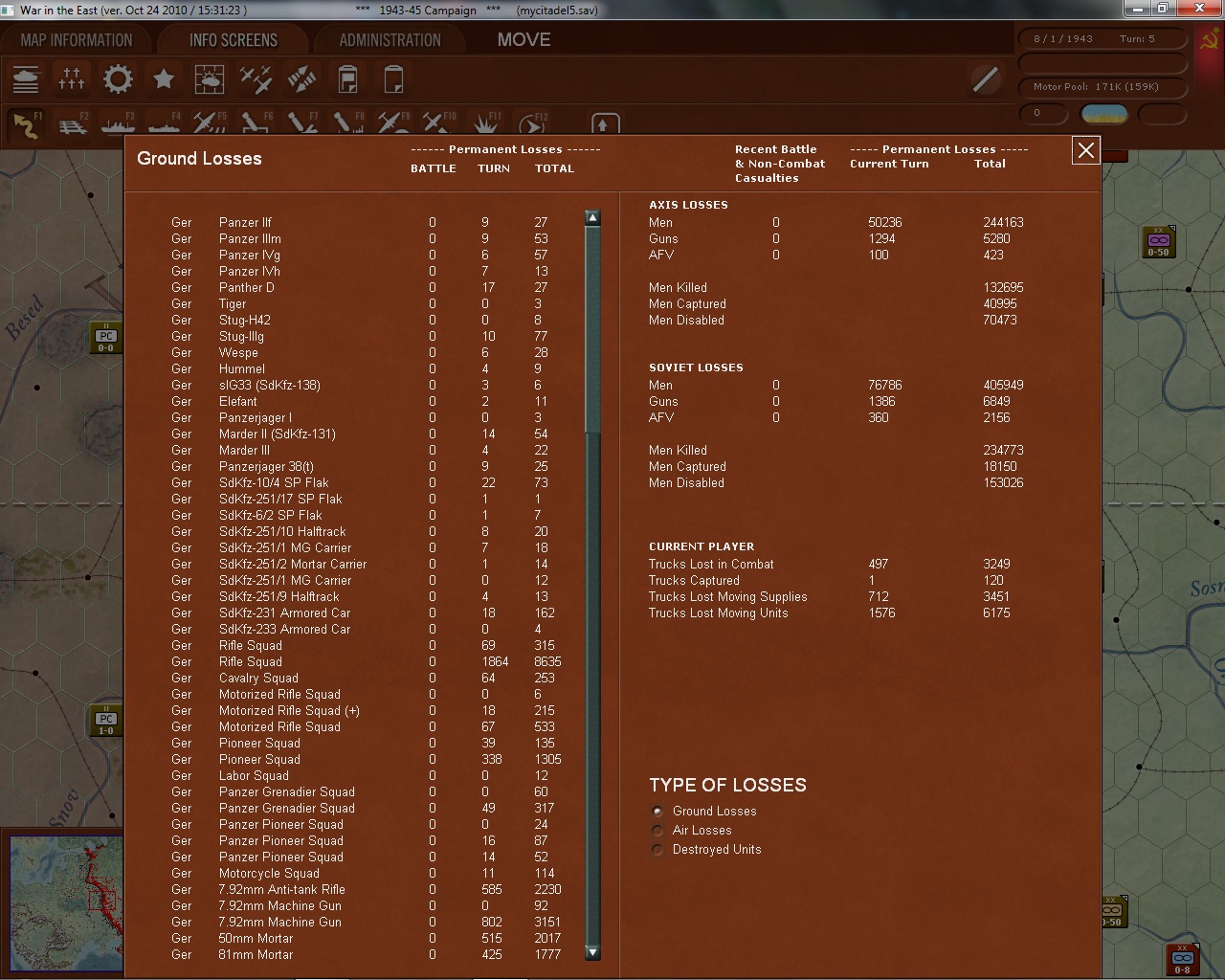Viewport: 1225px width, 980px height.
Task: Click the SOVIET LOSSES heading
Action: point(696,367)
